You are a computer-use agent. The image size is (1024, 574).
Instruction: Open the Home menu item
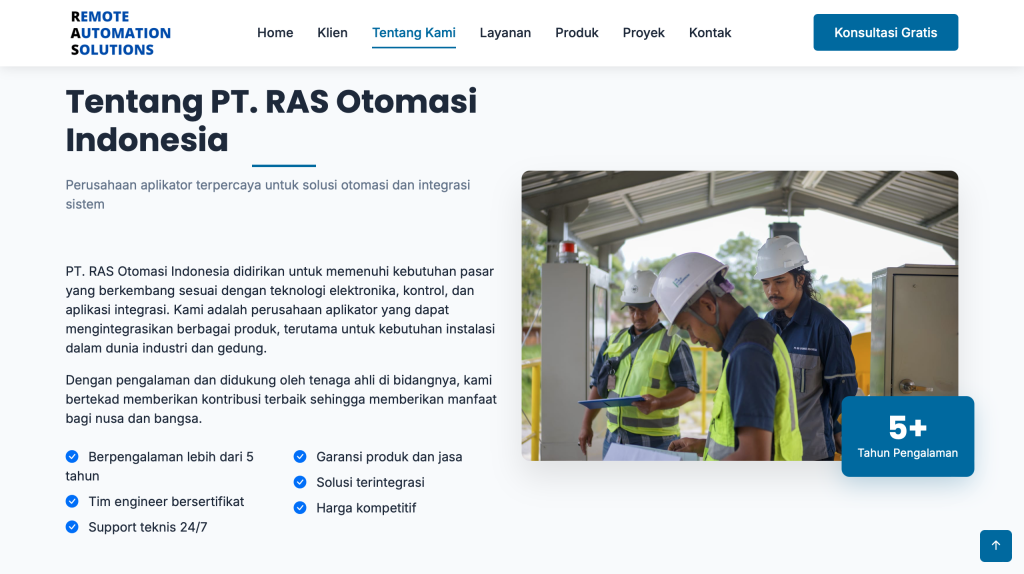tap(275, 33)
